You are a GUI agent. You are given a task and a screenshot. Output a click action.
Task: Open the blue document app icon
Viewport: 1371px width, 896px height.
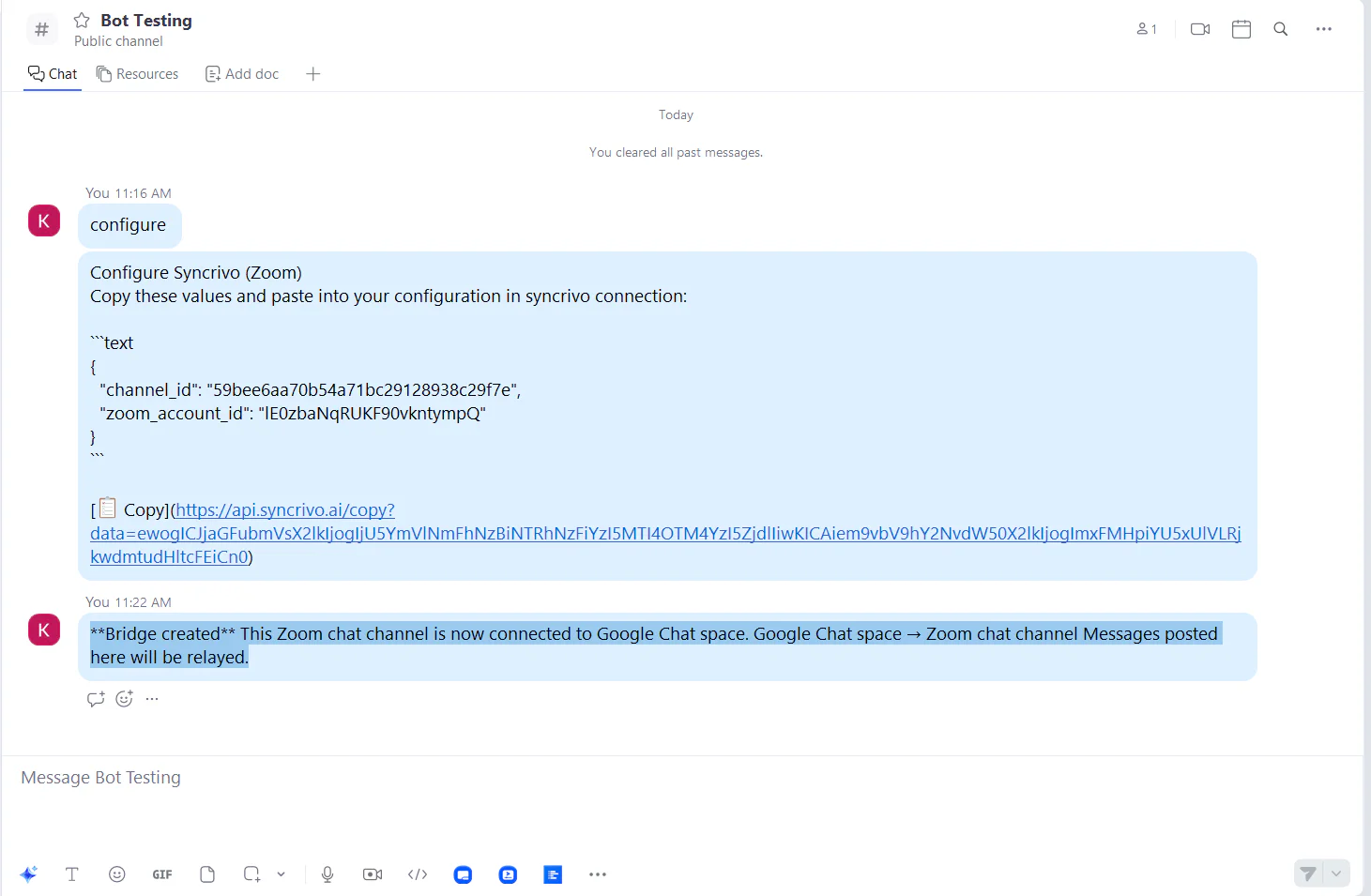coord(553,874)
